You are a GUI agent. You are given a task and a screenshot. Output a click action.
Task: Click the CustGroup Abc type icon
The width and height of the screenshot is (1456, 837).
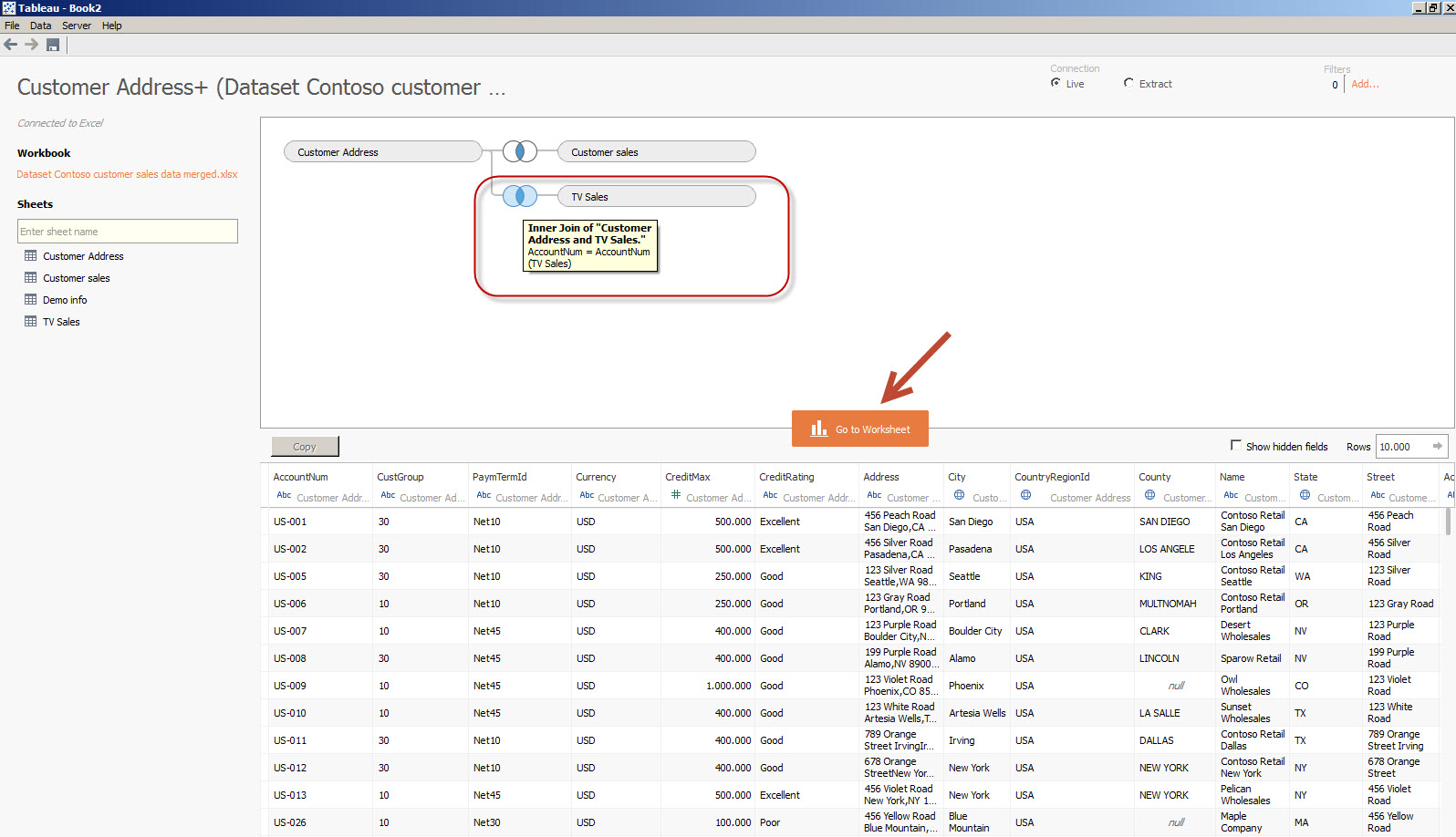click(x=388, y=495)
